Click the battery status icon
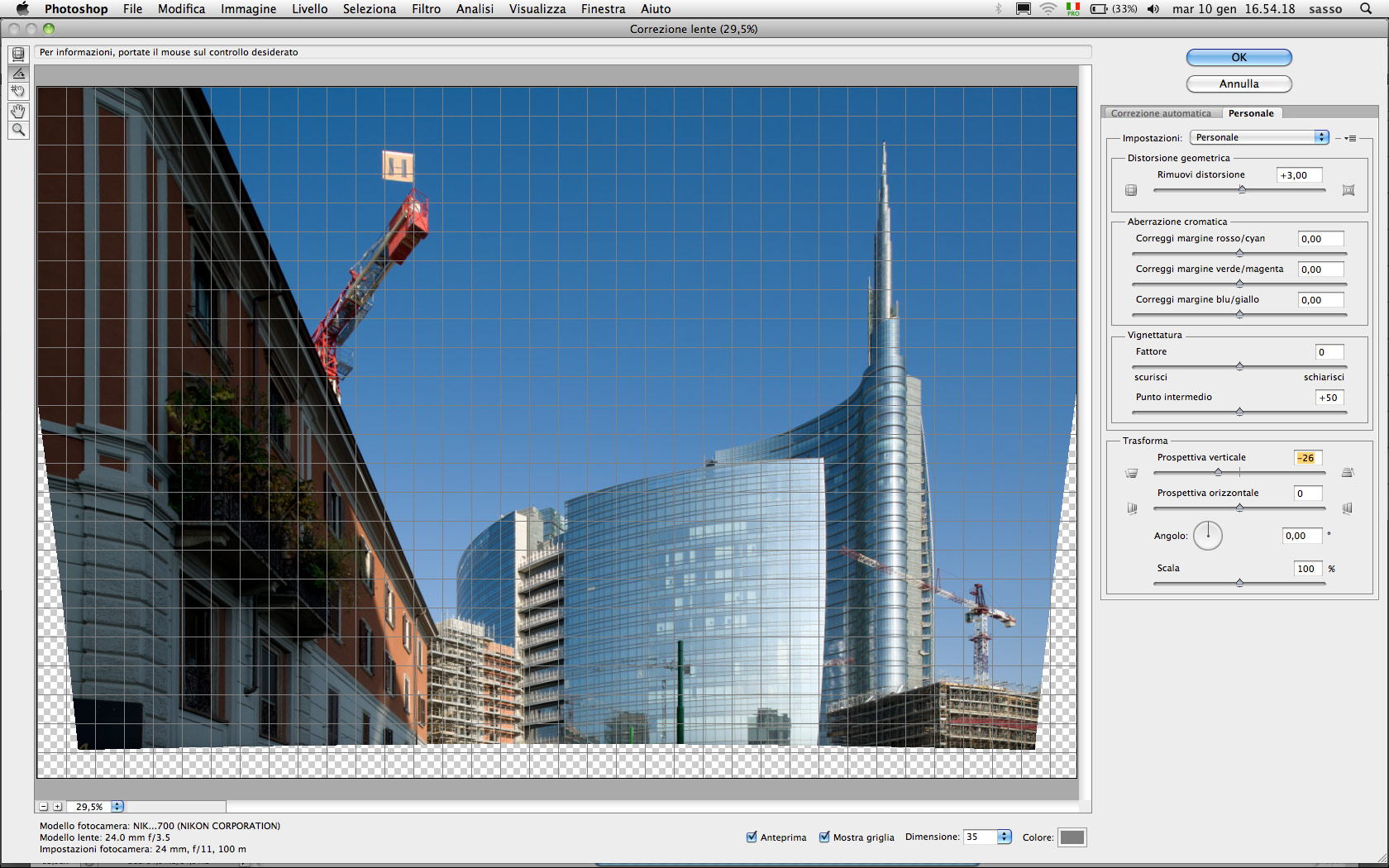 (x=1114, y=9)
